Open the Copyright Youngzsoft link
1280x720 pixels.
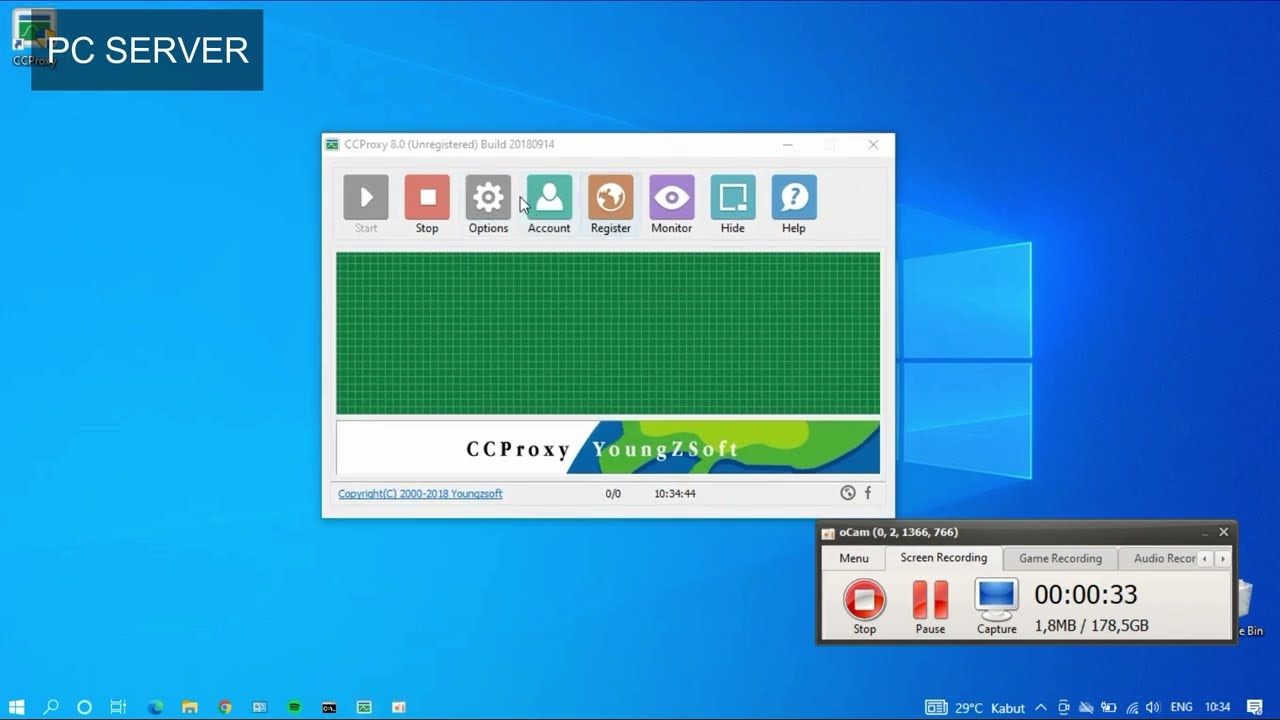[420, 493]
